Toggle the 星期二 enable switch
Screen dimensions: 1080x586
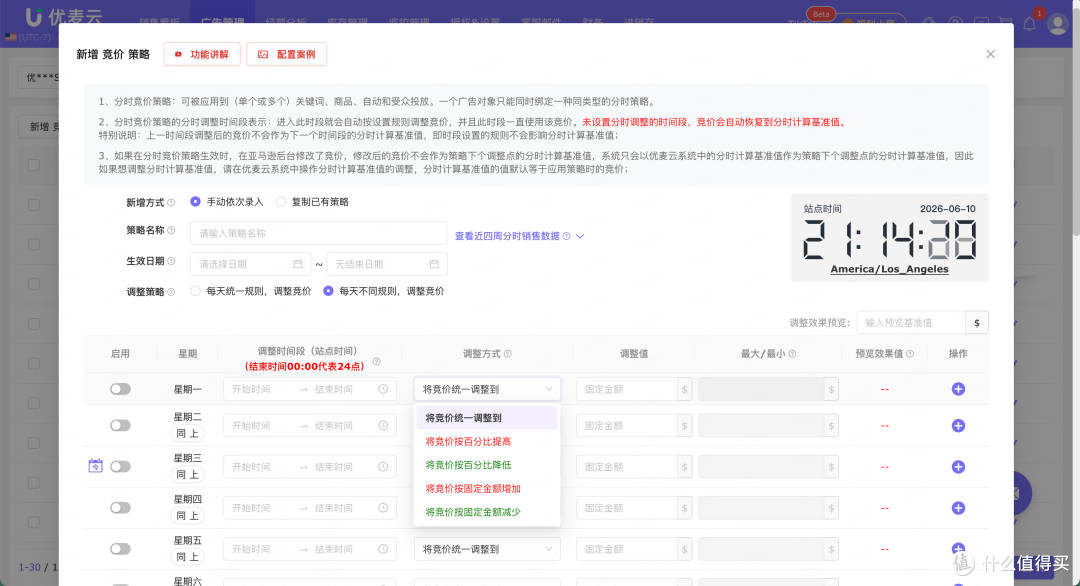click(x=121, y=426)
